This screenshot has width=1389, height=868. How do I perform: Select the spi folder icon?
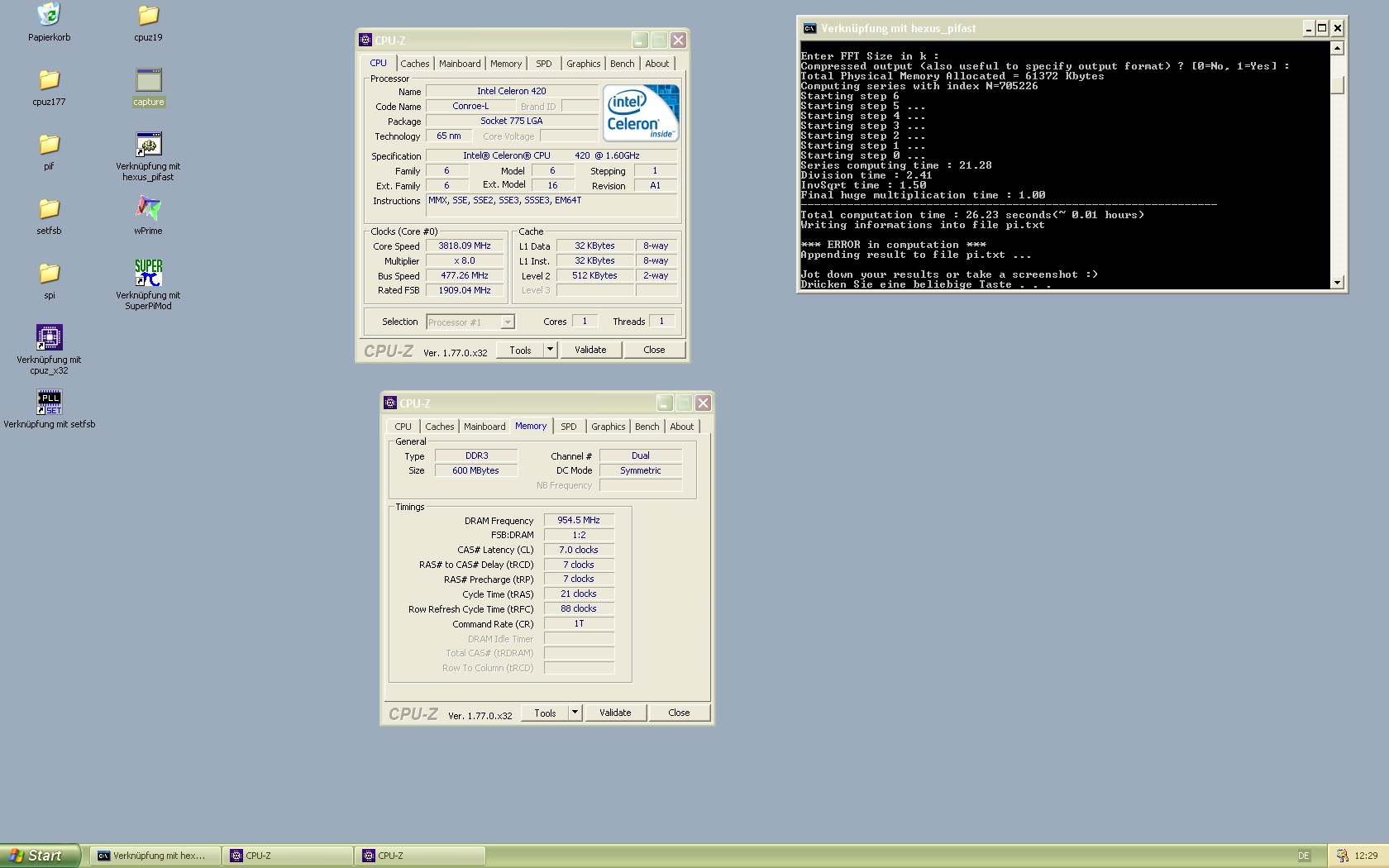49,273
